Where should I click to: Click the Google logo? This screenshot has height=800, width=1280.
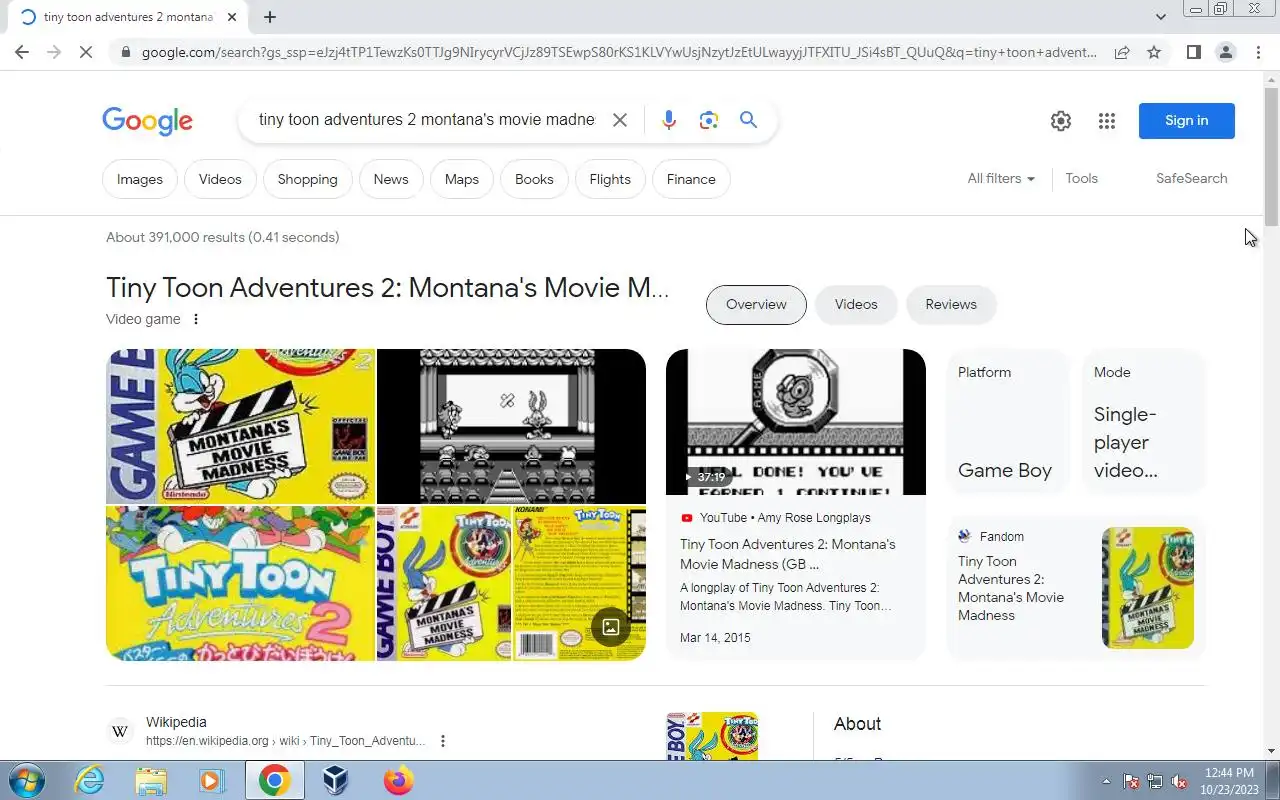pos(147,121)
